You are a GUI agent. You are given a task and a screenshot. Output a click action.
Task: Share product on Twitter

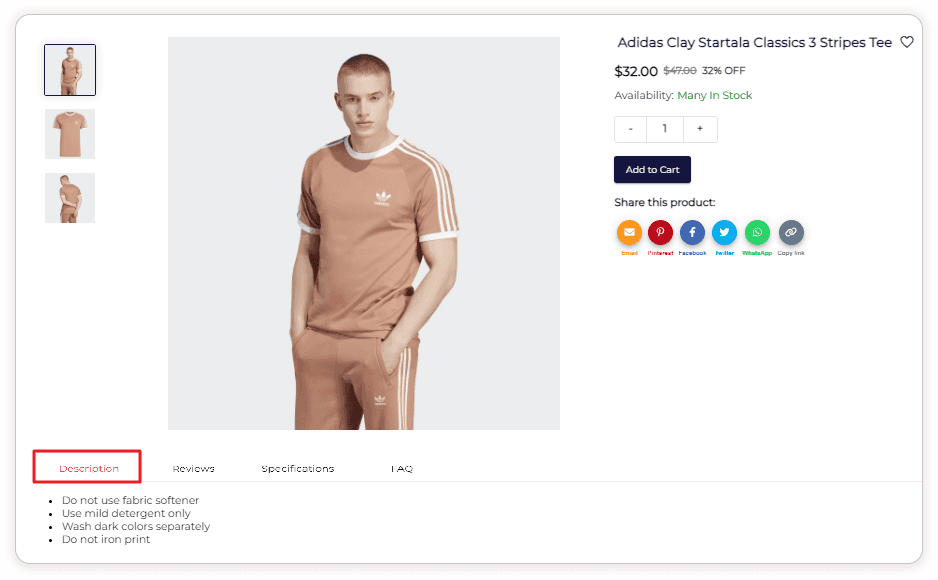[x=724, y=233]
